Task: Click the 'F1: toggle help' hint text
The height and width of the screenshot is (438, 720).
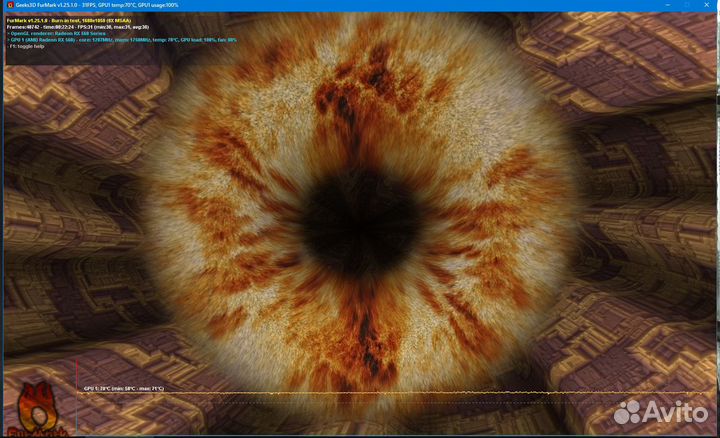Action: 26,47
